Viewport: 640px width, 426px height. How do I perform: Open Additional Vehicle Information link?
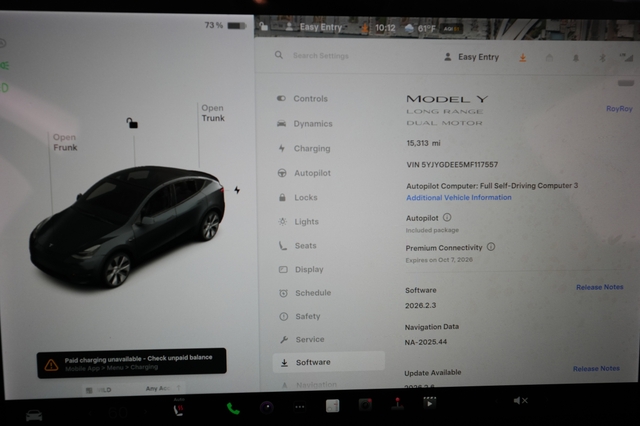(459, 197)
